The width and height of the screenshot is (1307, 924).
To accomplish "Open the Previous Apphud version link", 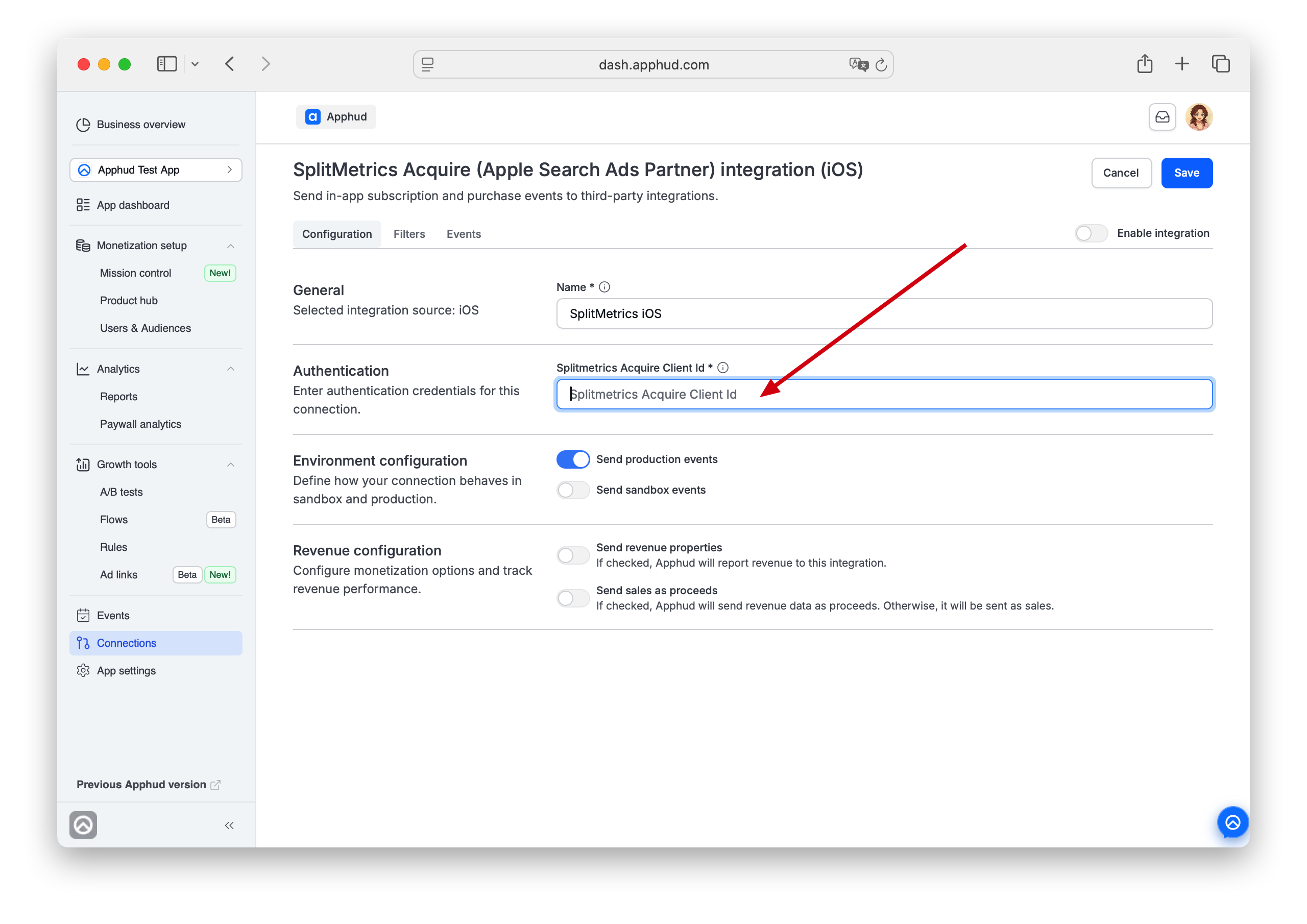I will (148, 785).
